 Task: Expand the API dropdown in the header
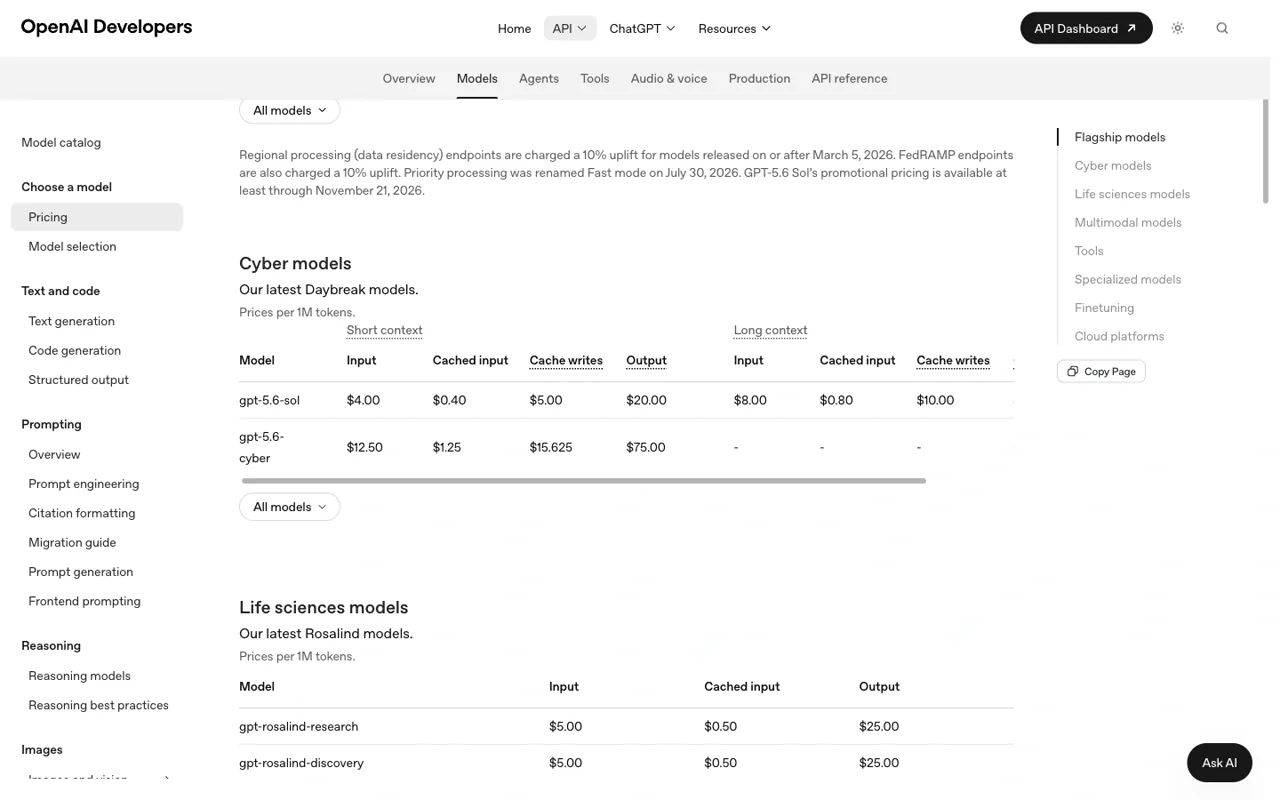click(570, 28)
